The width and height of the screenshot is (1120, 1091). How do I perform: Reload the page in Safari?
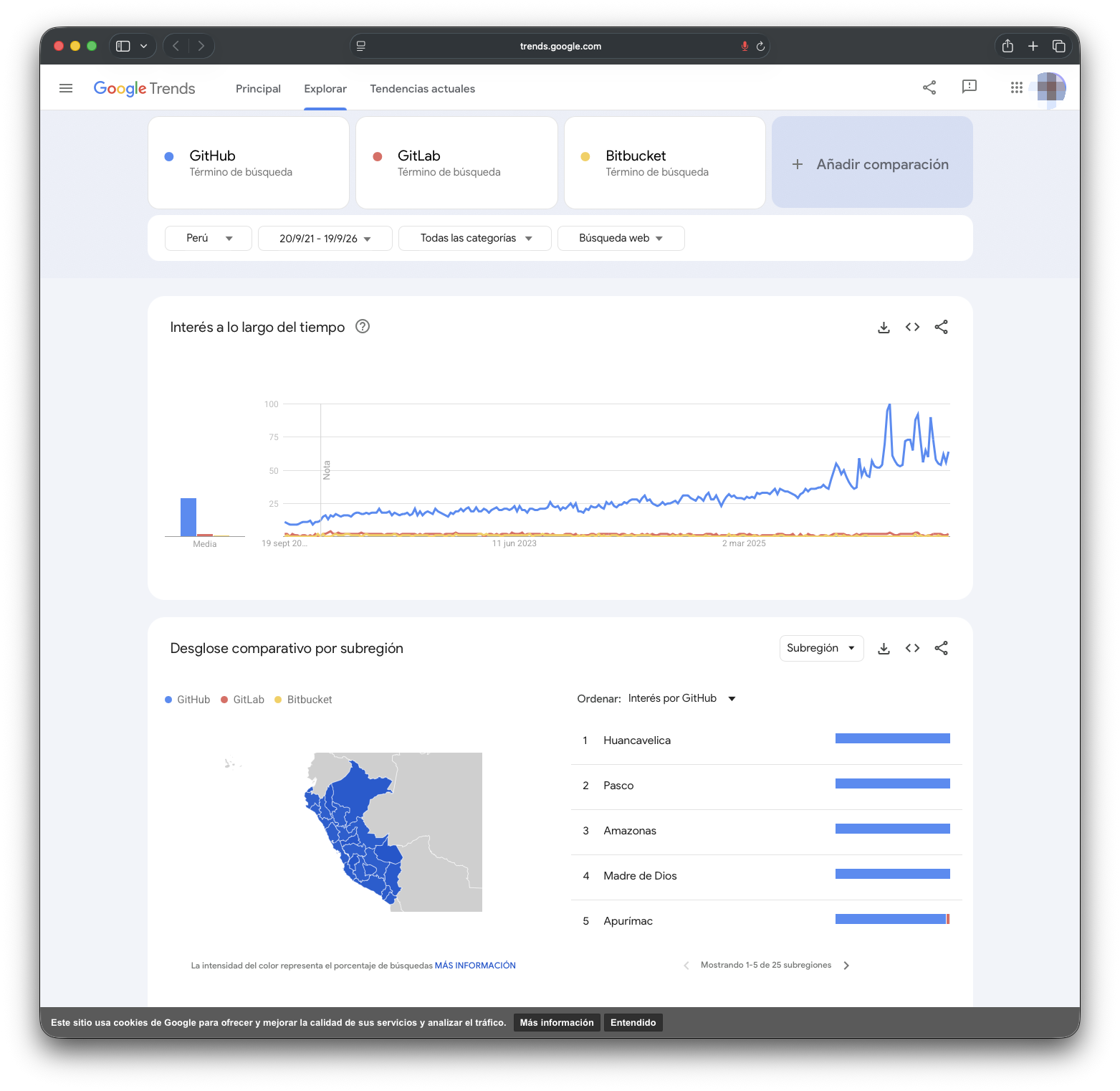[760, 46]
